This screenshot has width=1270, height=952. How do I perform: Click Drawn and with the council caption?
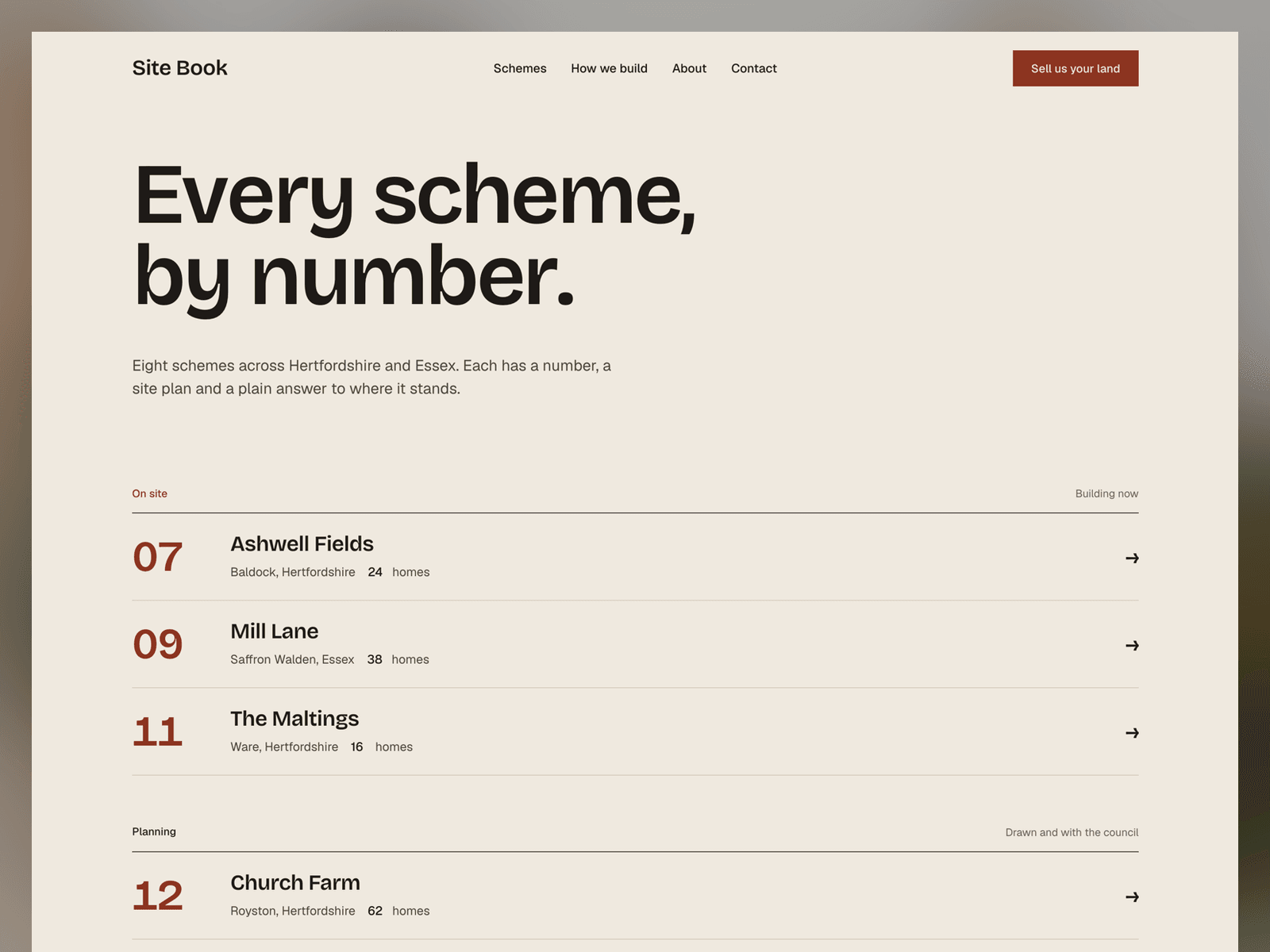coord(1072,832)
